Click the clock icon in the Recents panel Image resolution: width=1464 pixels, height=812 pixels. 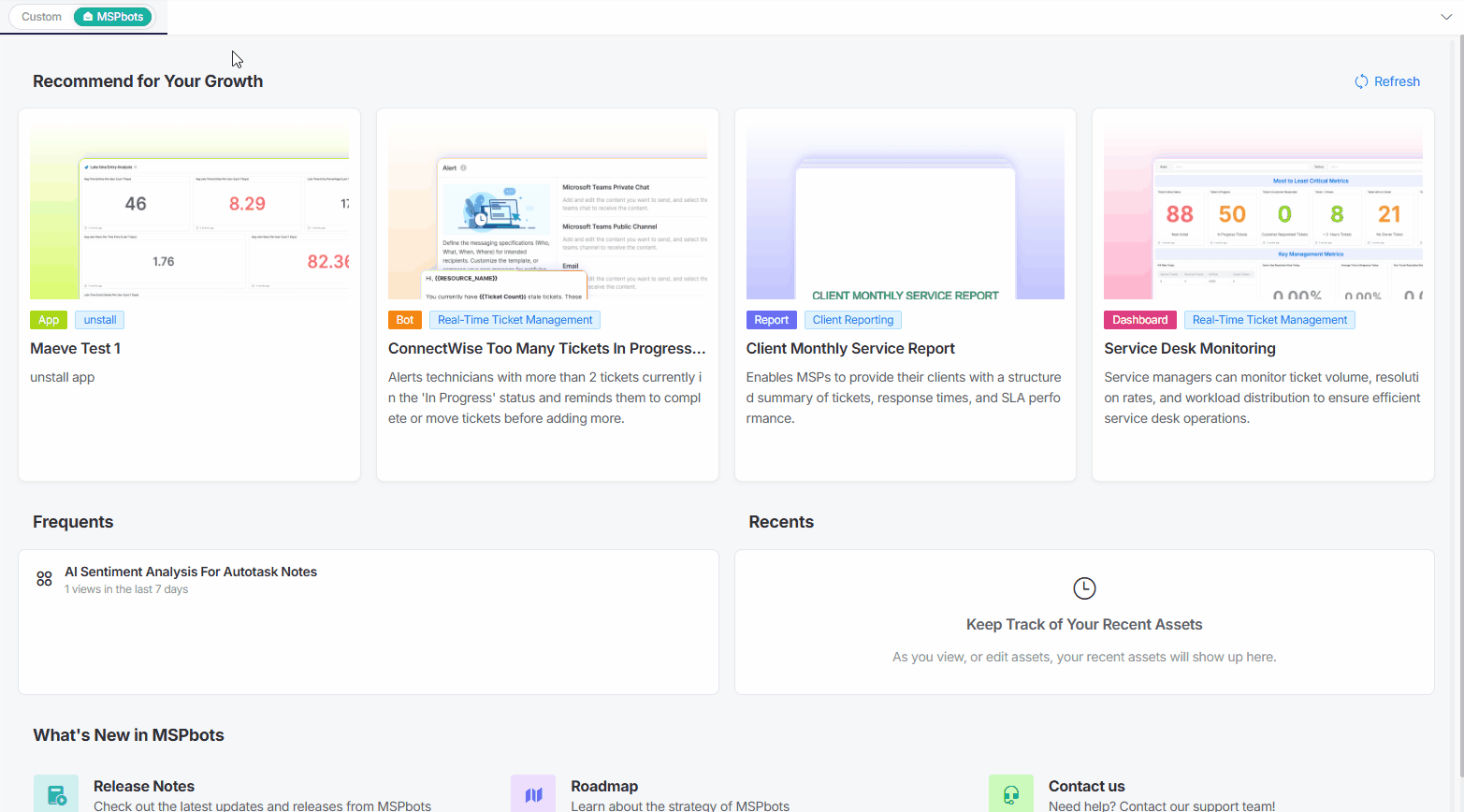(x=1084, y=587)
